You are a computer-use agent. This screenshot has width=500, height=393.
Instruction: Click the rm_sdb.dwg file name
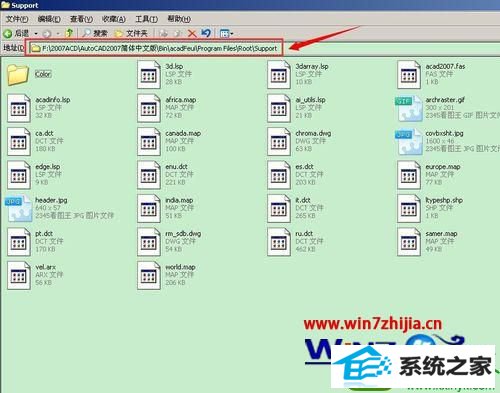[183, 234]
